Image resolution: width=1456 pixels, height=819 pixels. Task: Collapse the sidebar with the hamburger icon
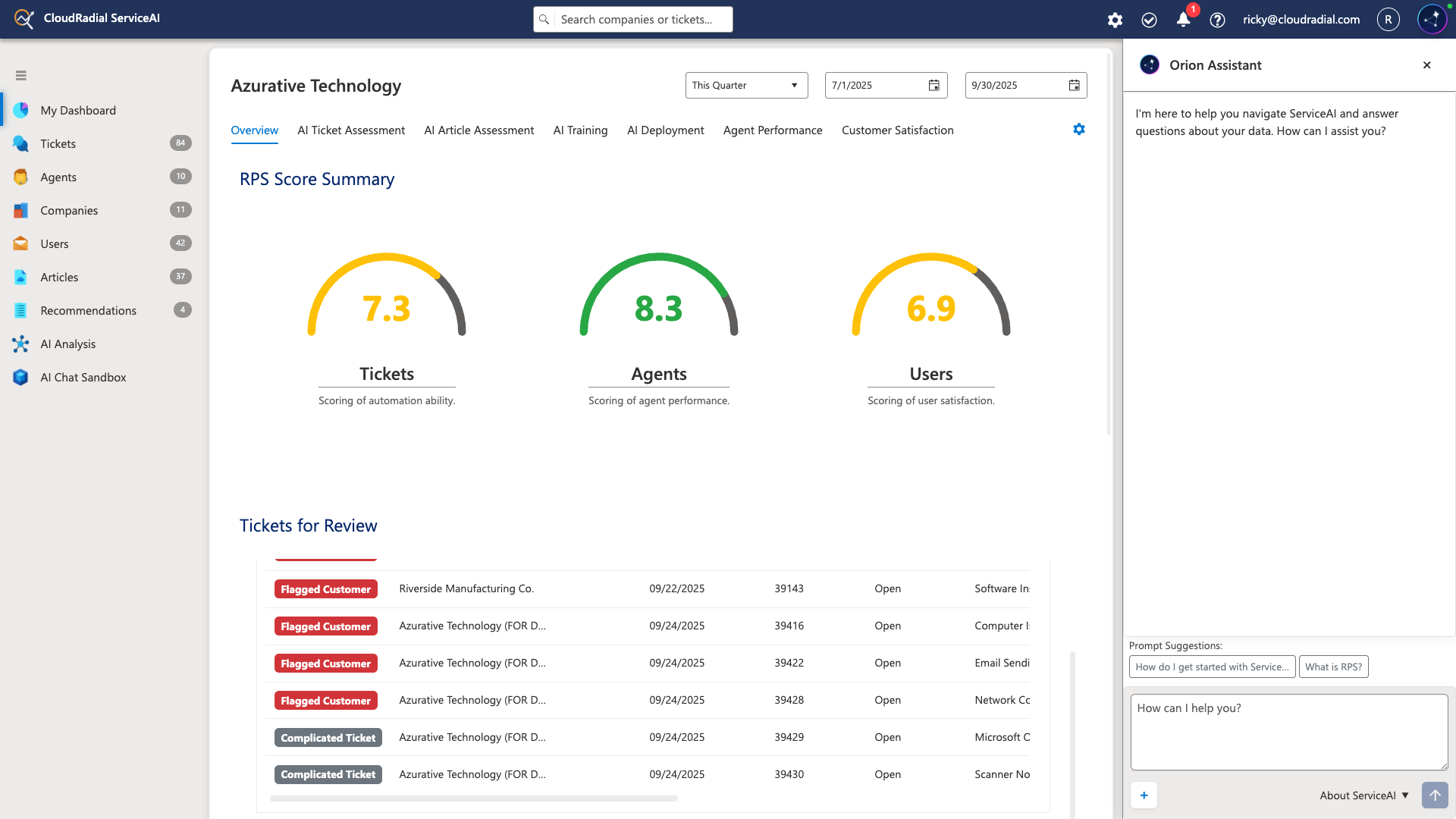point(20,75)
